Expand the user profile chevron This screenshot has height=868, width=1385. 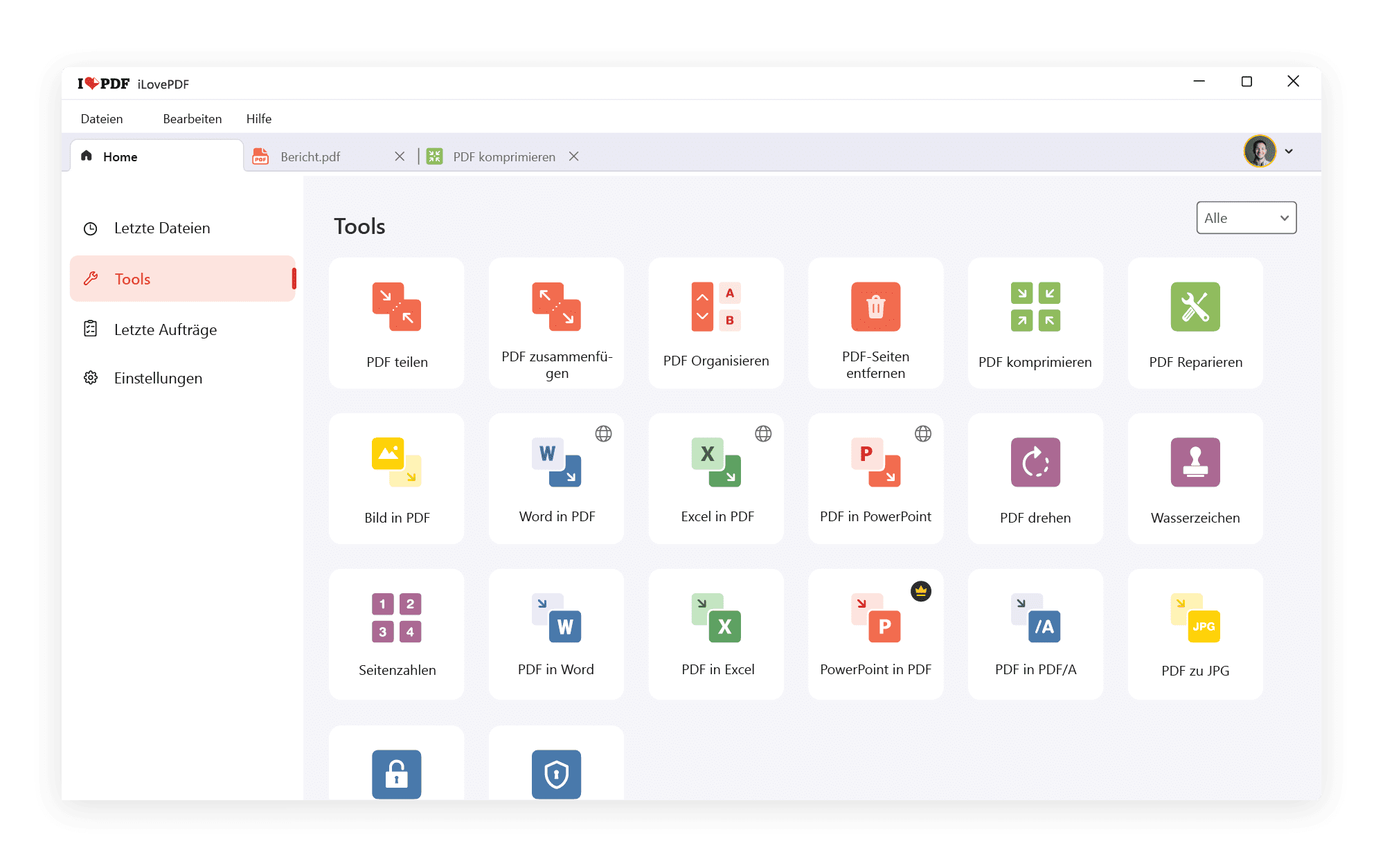pyautogui.click(x=1289, y=152)
